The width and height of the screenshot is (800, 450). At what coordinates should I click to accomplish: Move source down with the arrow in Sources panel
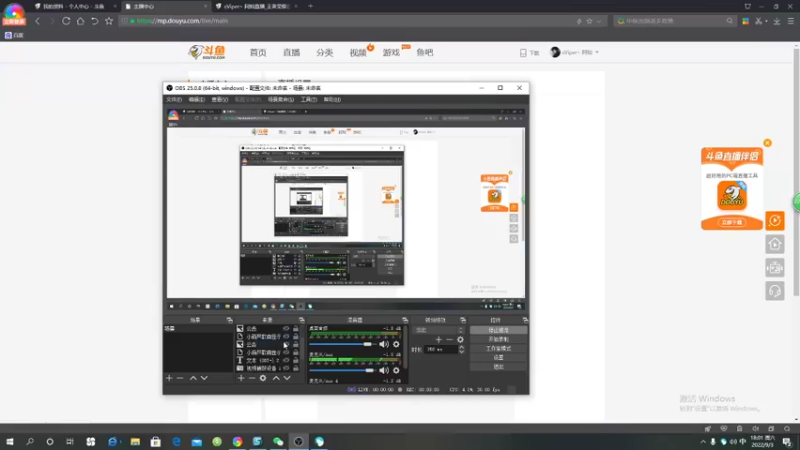click(x=287, y=378)
